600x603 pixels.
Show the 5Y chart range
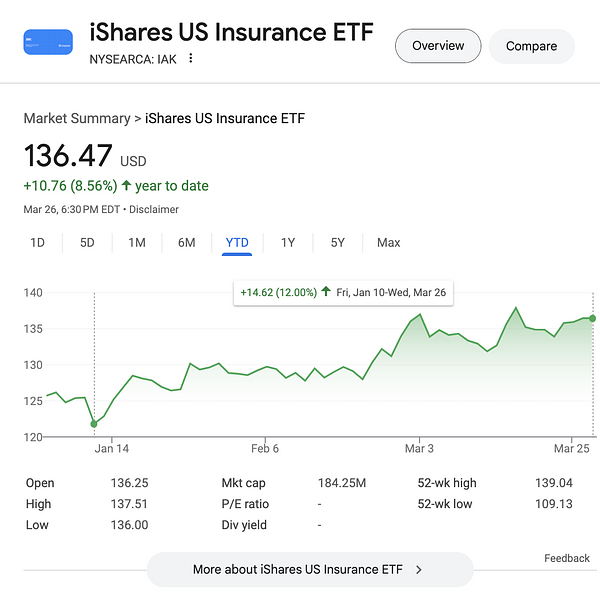pos(338,243)
